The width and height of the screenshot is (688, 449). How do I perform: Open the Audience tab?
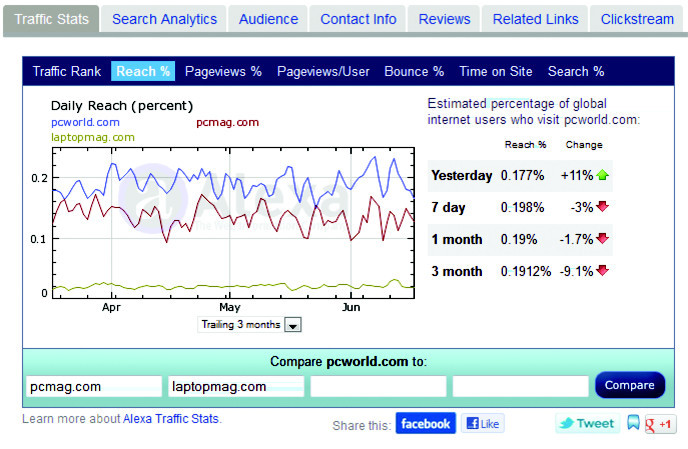(x=268, y=19)
